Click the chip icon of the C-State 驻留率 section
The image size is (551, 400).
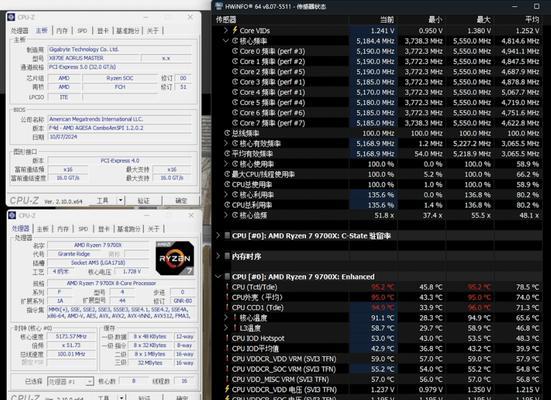227,236
